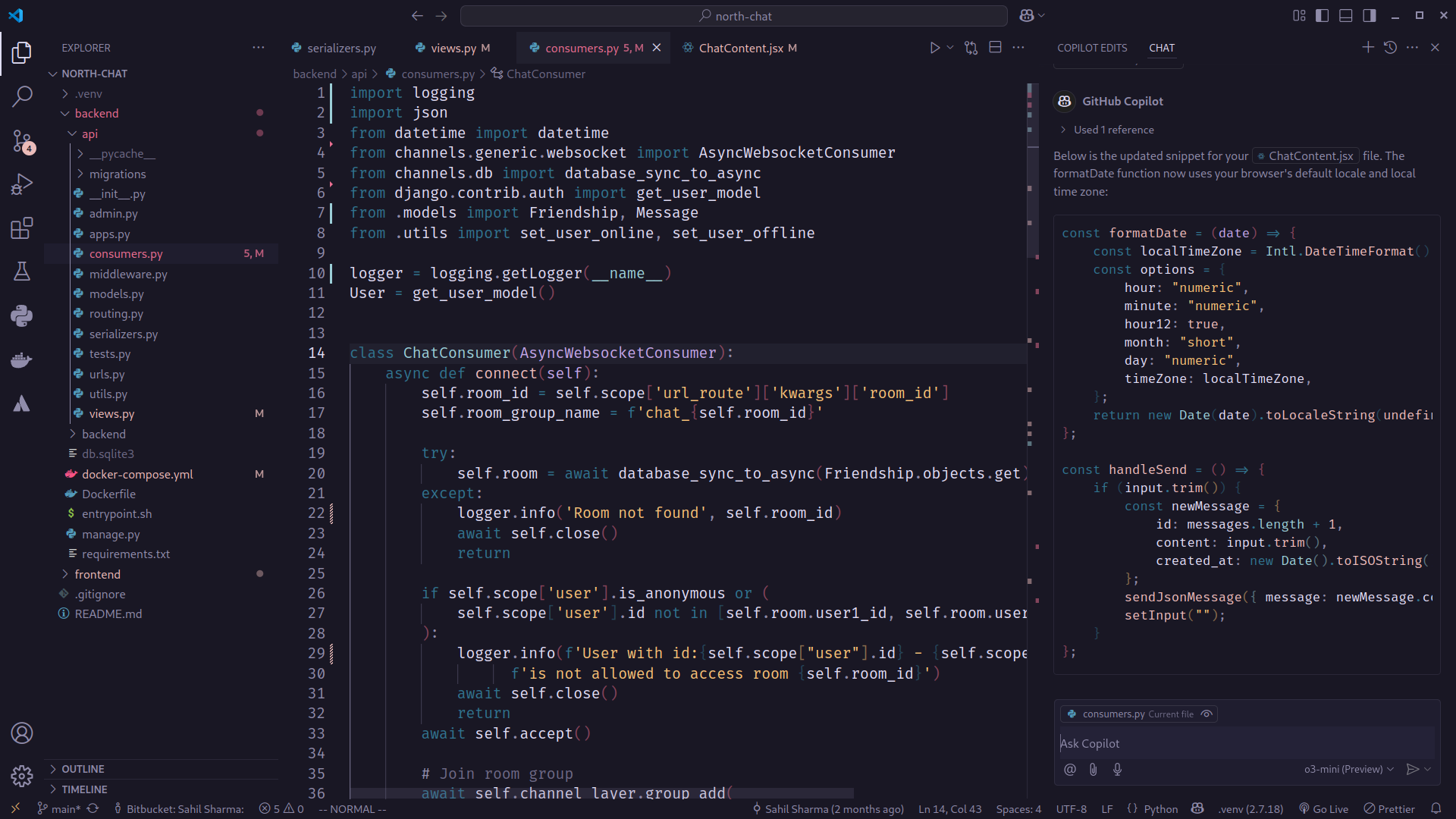The height and width of the screenshot is (819, 1456).
Task: Click Prettier in status bar
Action: click(x=1389, y=808)
